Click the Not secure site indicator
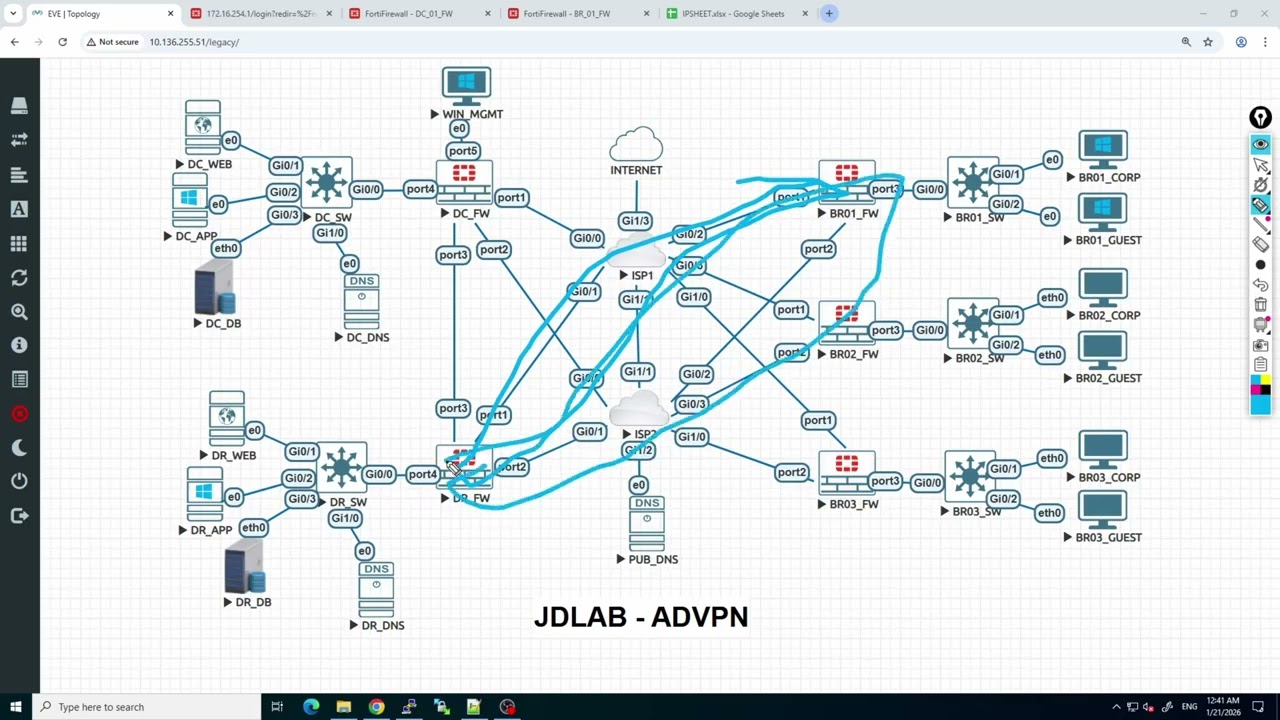 [112, 42]
